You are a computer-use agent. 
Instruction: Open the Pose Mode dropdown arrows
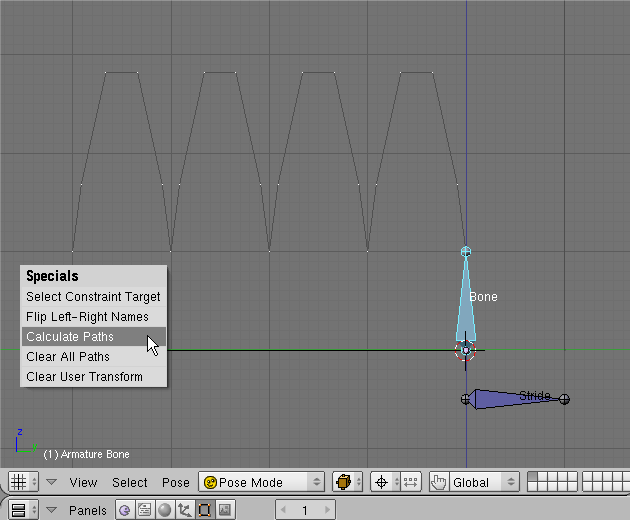pyautogui.click(x=317, y=481)
